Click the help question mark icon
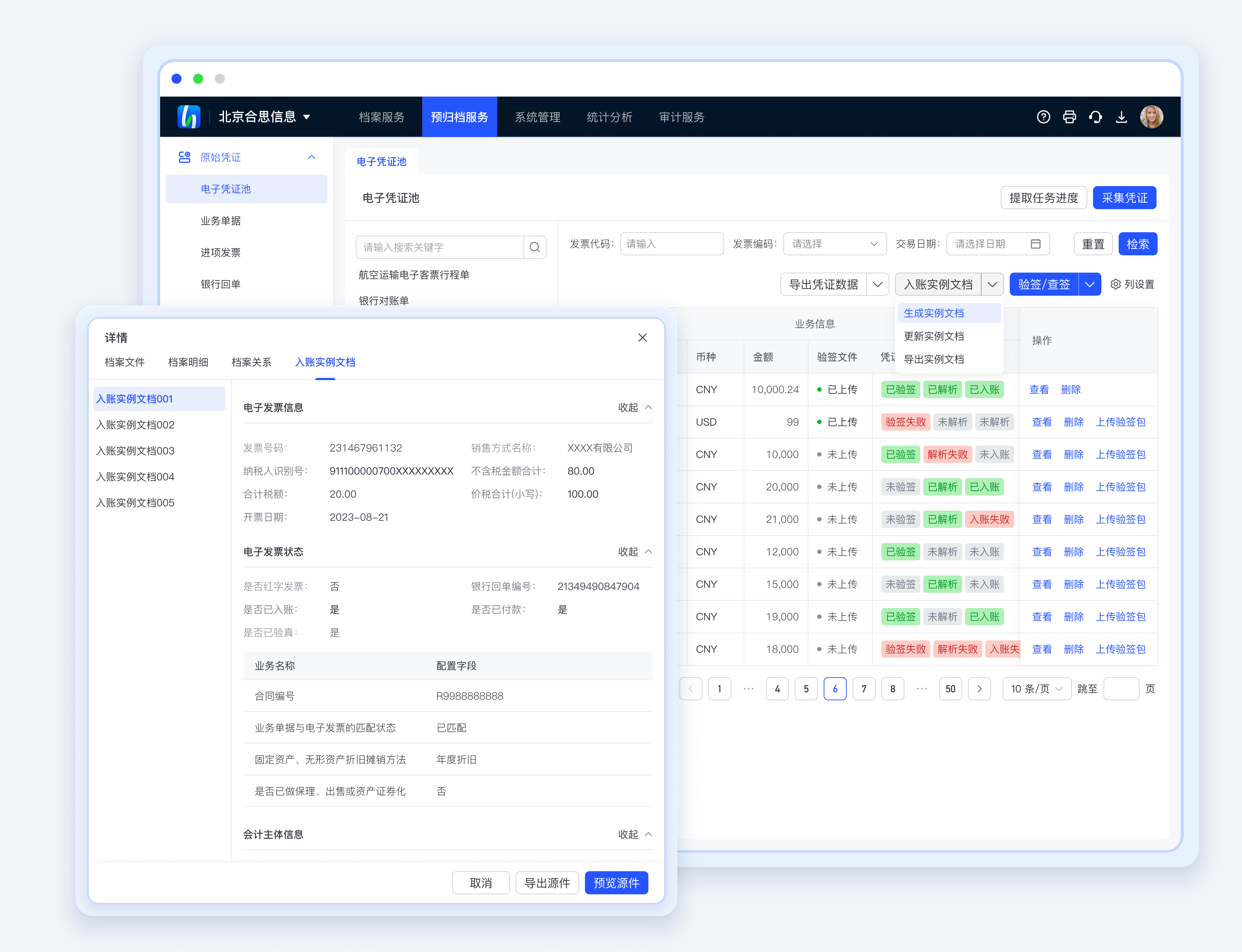This screenshot has height=952, width=1242. pyautogui.click(x=1043, y=117)
